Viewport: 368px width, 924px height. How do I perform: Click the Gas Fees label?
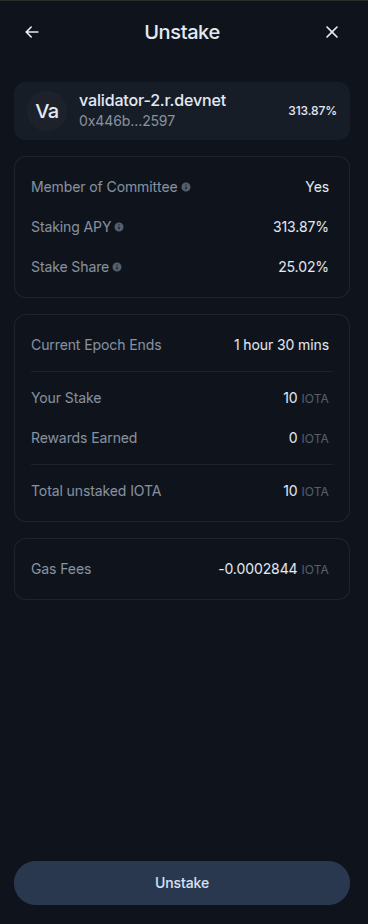click(x=61, y=569)
